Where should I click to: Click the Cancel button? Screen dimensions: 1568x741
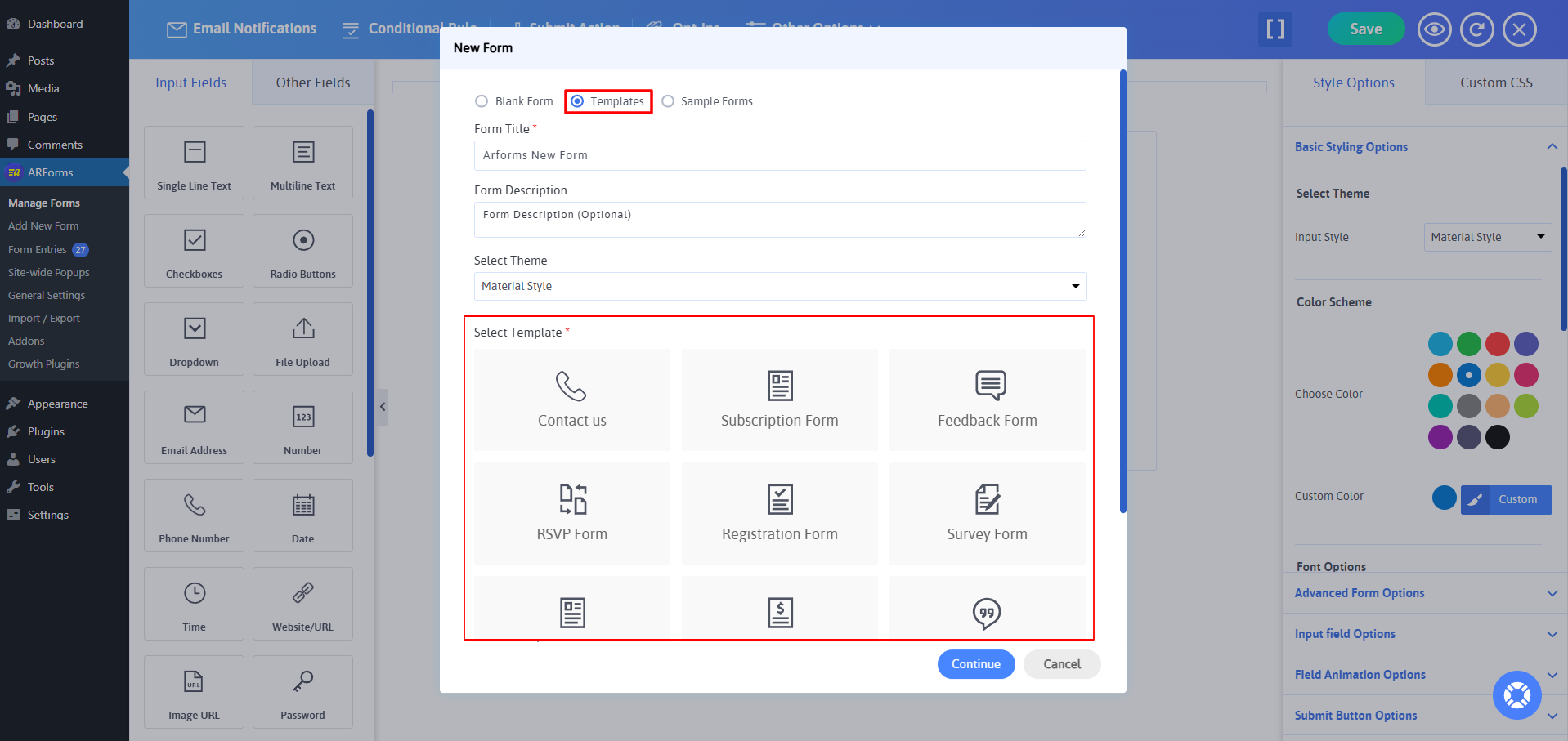pyautogui.click(x=1061, y=664)
